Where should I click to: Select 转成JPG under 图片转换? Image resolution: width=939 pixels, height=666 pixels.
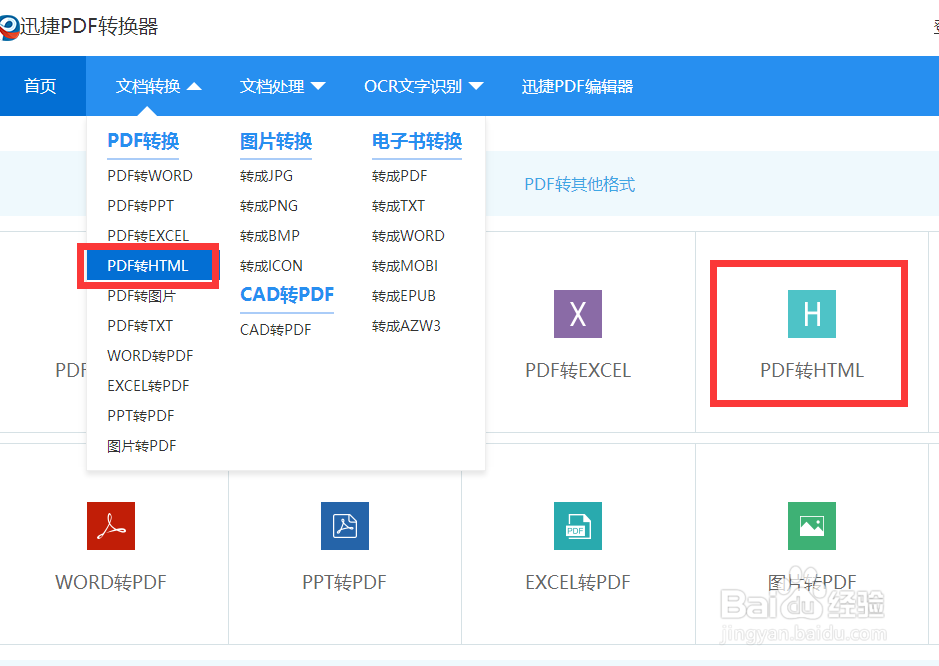(x=264, y=175)
